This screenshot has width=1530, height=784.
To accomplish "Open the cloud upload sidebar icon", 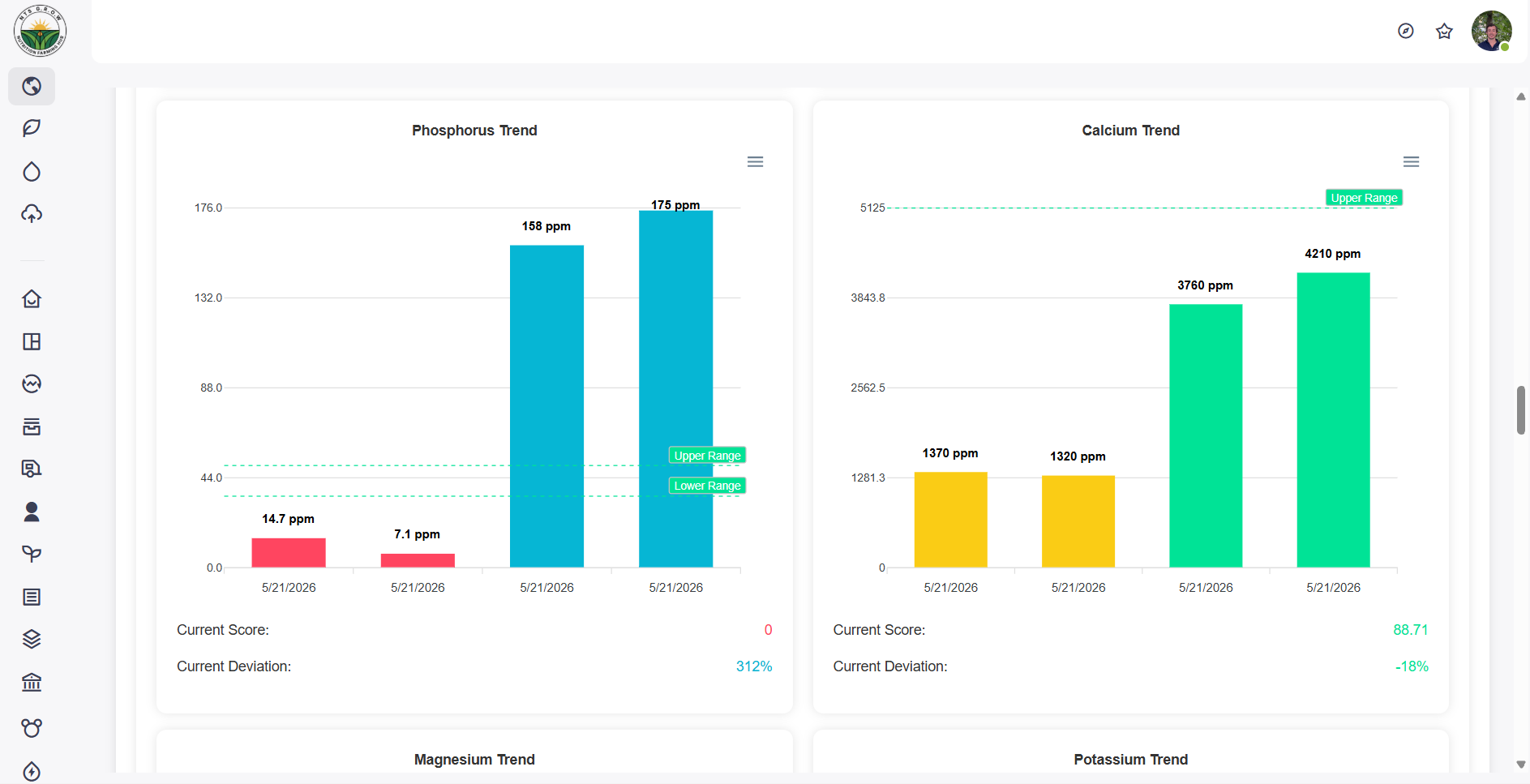I will click(32, 213).
